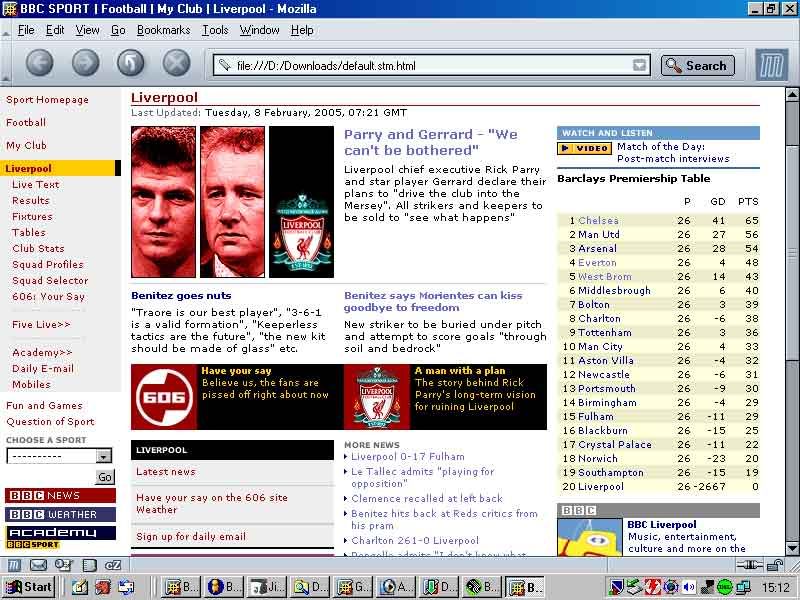Open the Window menu
The width and height of the screenshot is (800, 600).
pyautogui.click(x=259, y=30)
